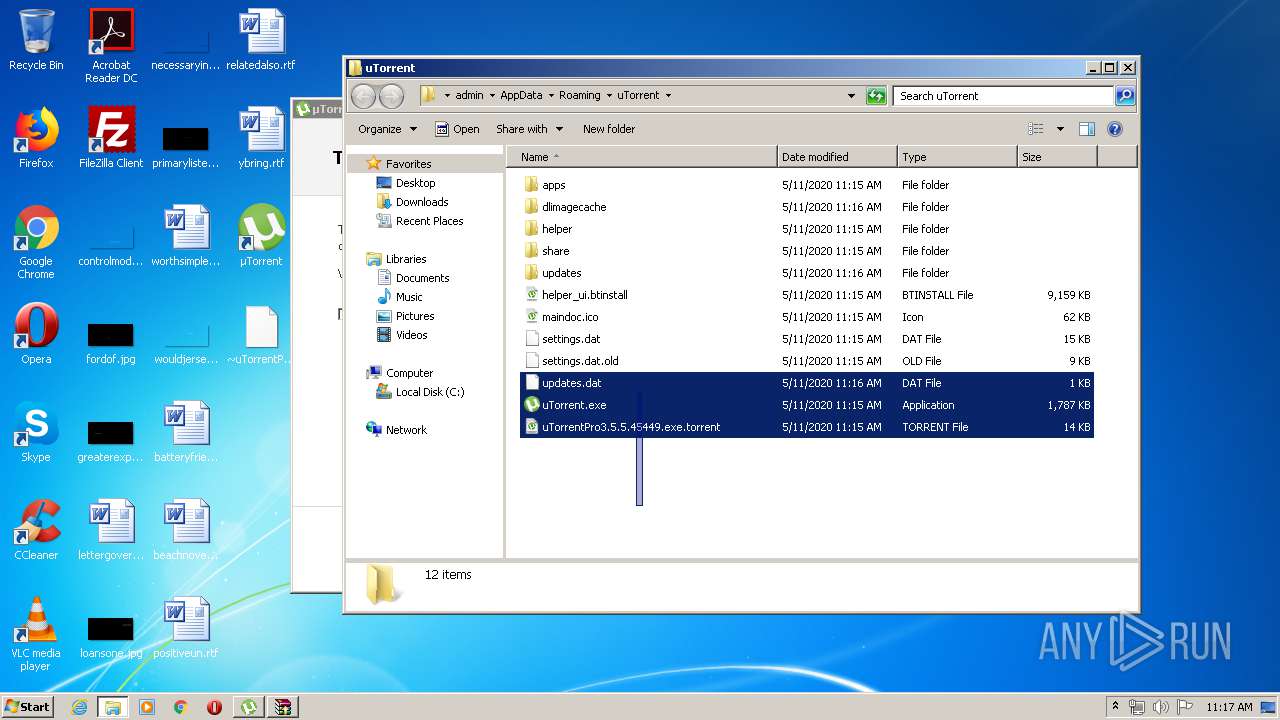Select relatedalso.rtf desktop document
This screenshot has height=720, width=1280.
(261, 40)
